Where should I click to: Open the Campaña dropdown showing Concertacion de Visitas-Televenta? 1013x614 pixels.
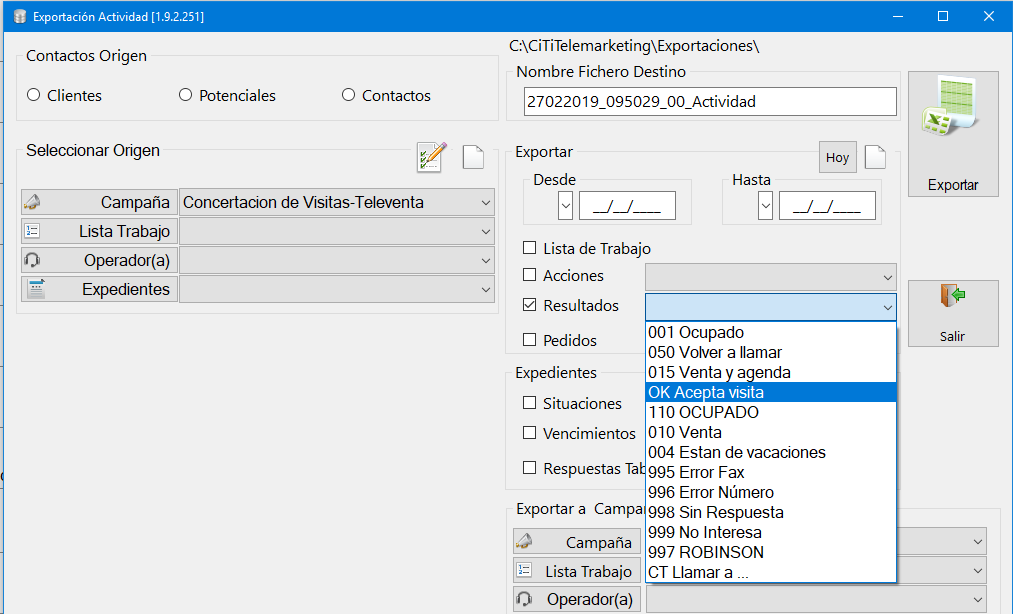tap(337, 202)
